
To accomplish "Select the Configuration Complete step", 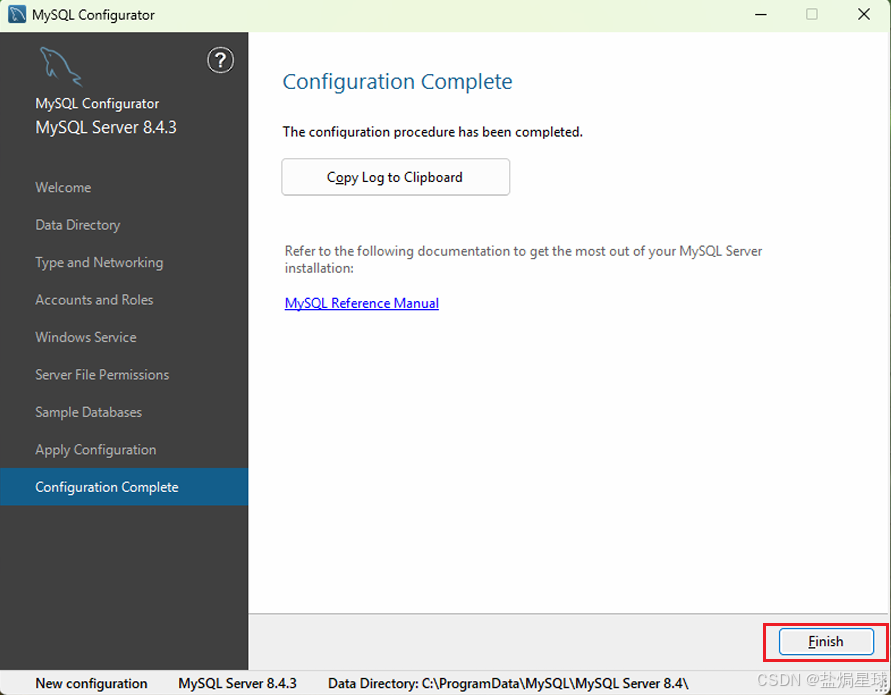I will click(124, 487).
